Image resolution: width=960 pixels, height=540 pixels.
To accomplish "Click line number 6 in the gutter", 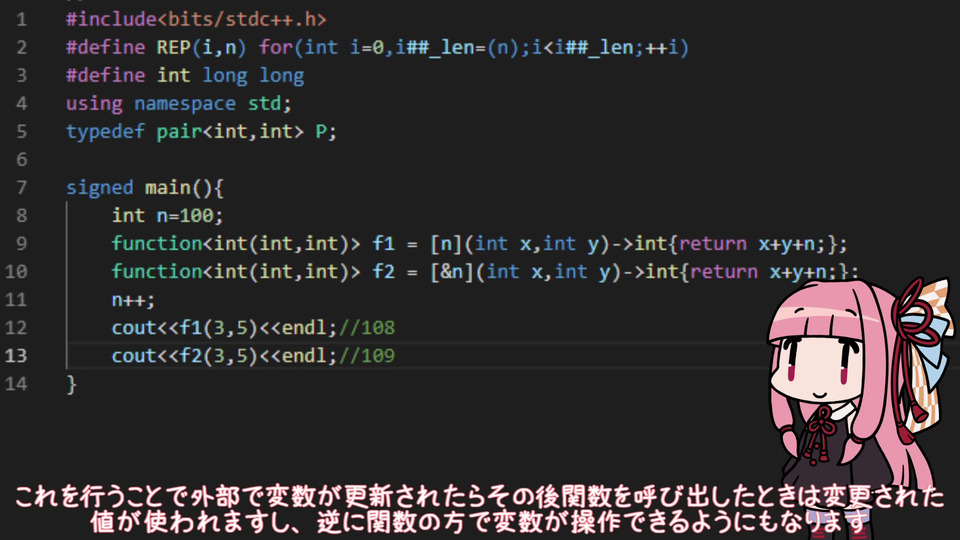I will tap(21, 160).
